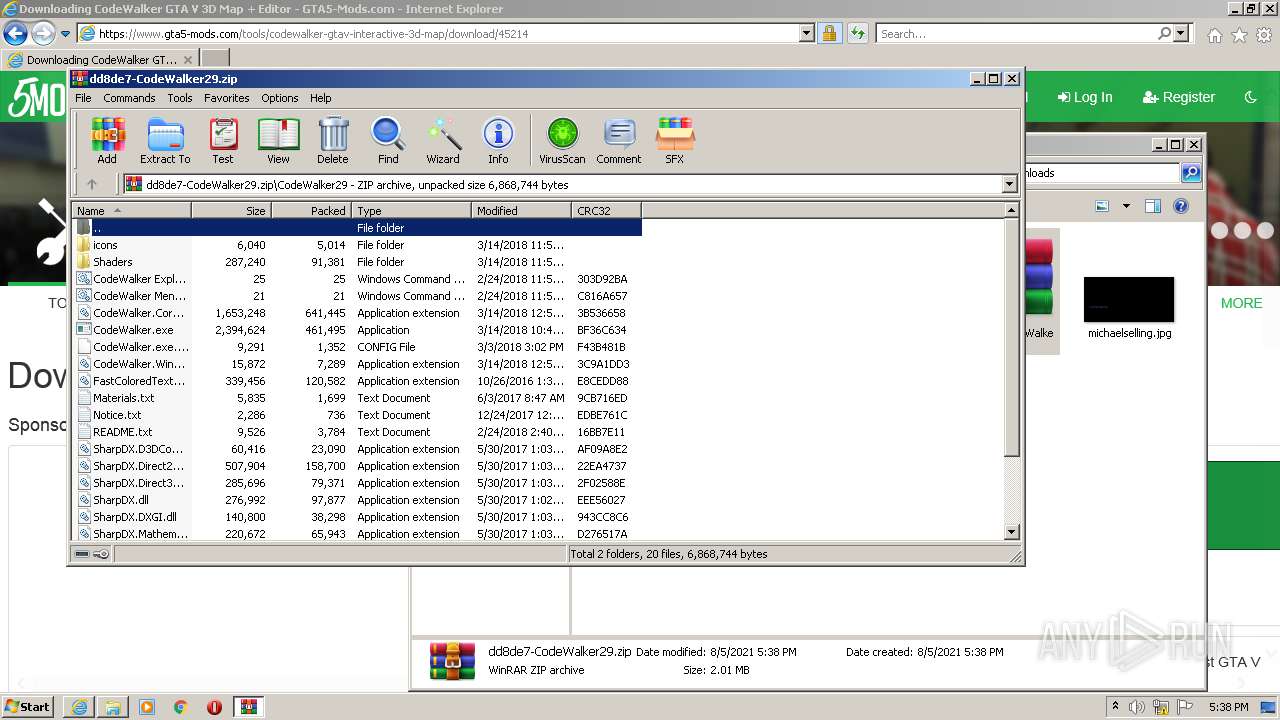Image resolution: width=1280 pixels, height=720 pixels.
Task: Open IE Tools gear icon
Action: (x=1263, y=35)
